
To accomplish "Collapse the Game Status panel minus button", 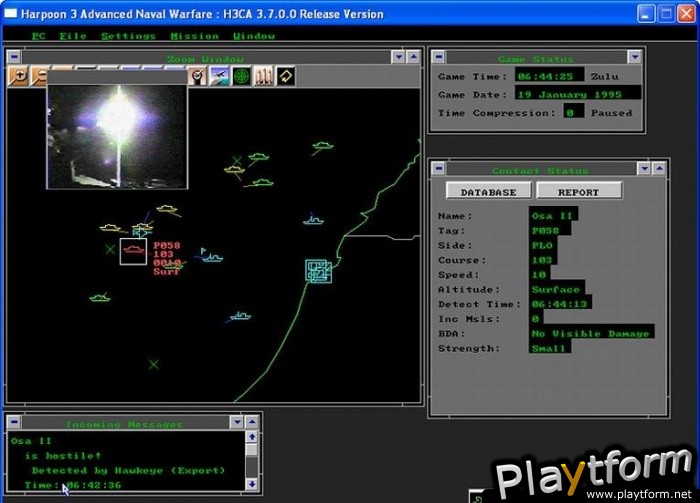I will click(439, 57).
